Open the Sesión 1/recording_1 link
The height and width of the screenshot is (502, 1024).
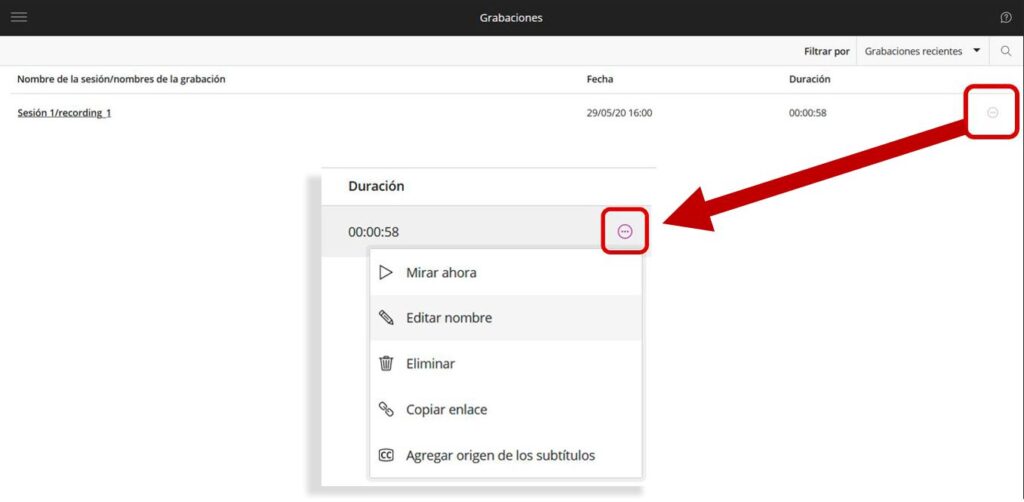tap(64, 113)
